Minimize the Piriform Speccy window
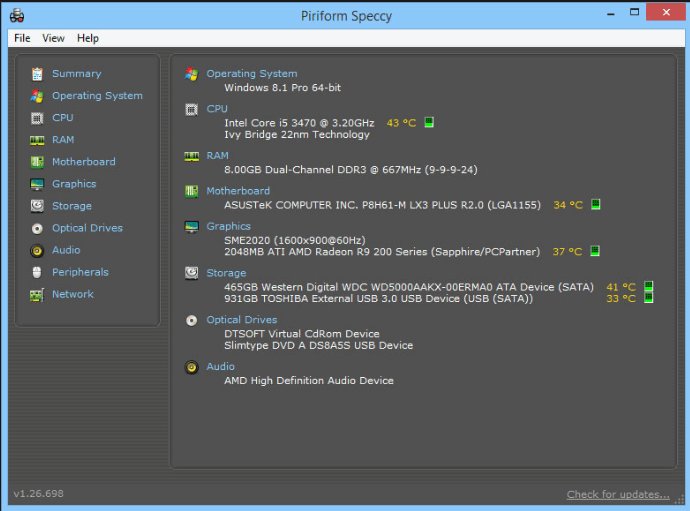This screenshot has height=511, width=690. tap(611, 13)
